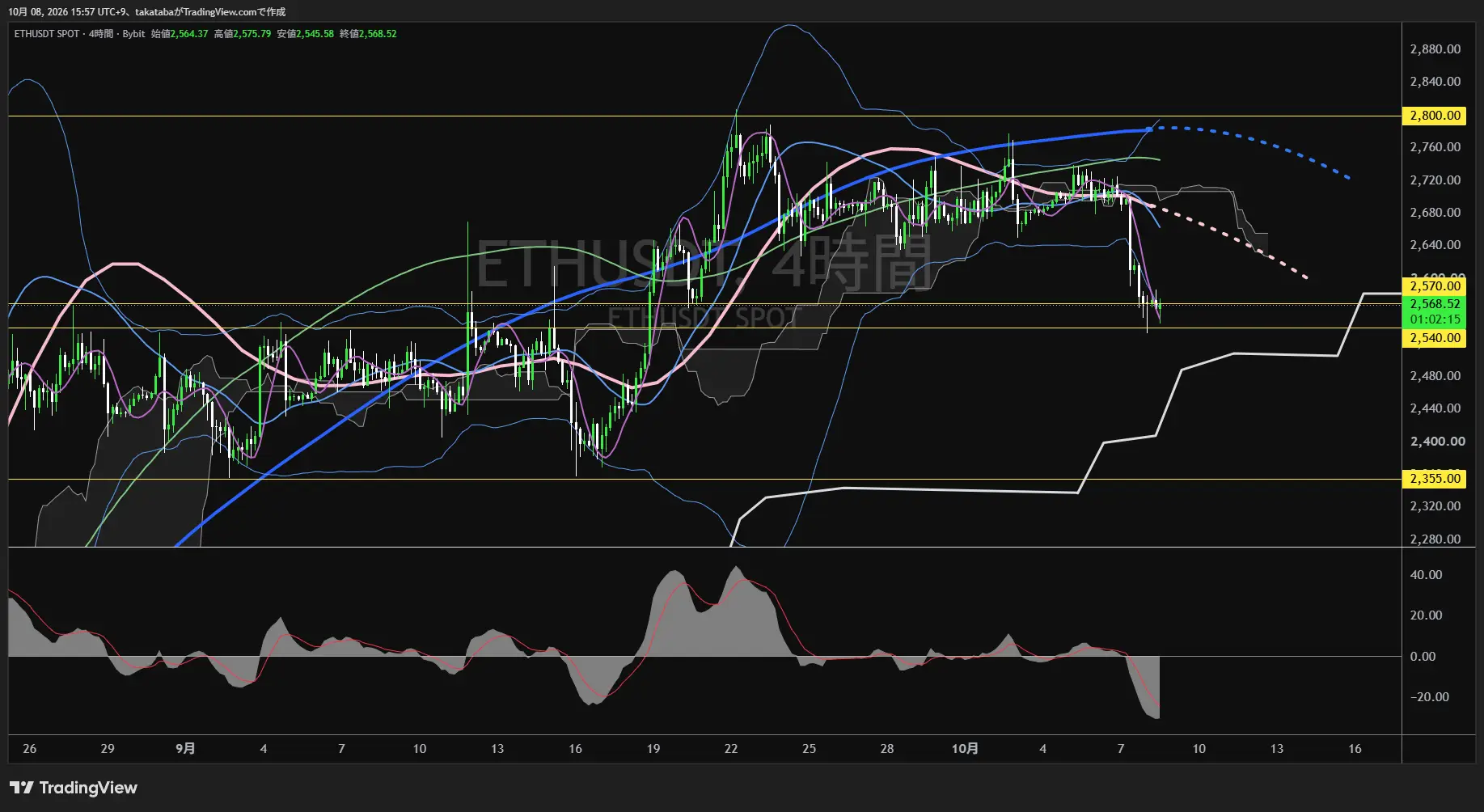The height and width of the screenshot is (812, 1484).
Task: Click the 16 date label at the time axis right end
Action: tap(1355, 749)
